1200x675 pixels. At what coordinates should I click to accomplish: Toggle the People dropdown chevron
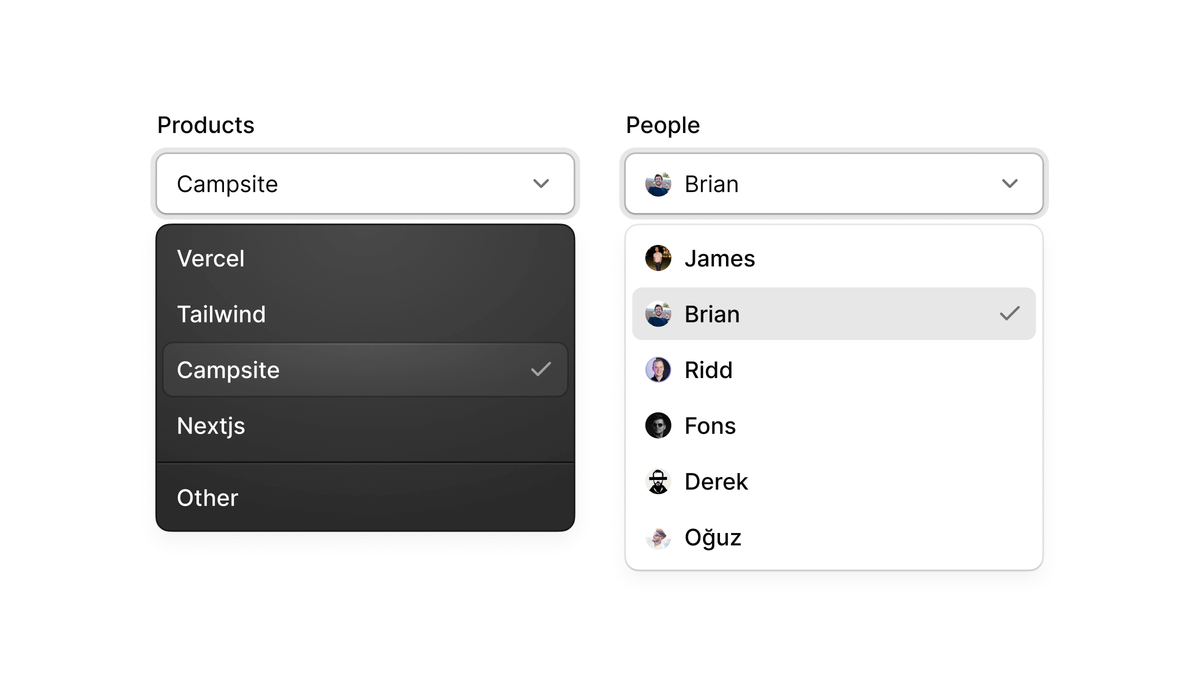pyautogui.click(x=1010, y=184)
